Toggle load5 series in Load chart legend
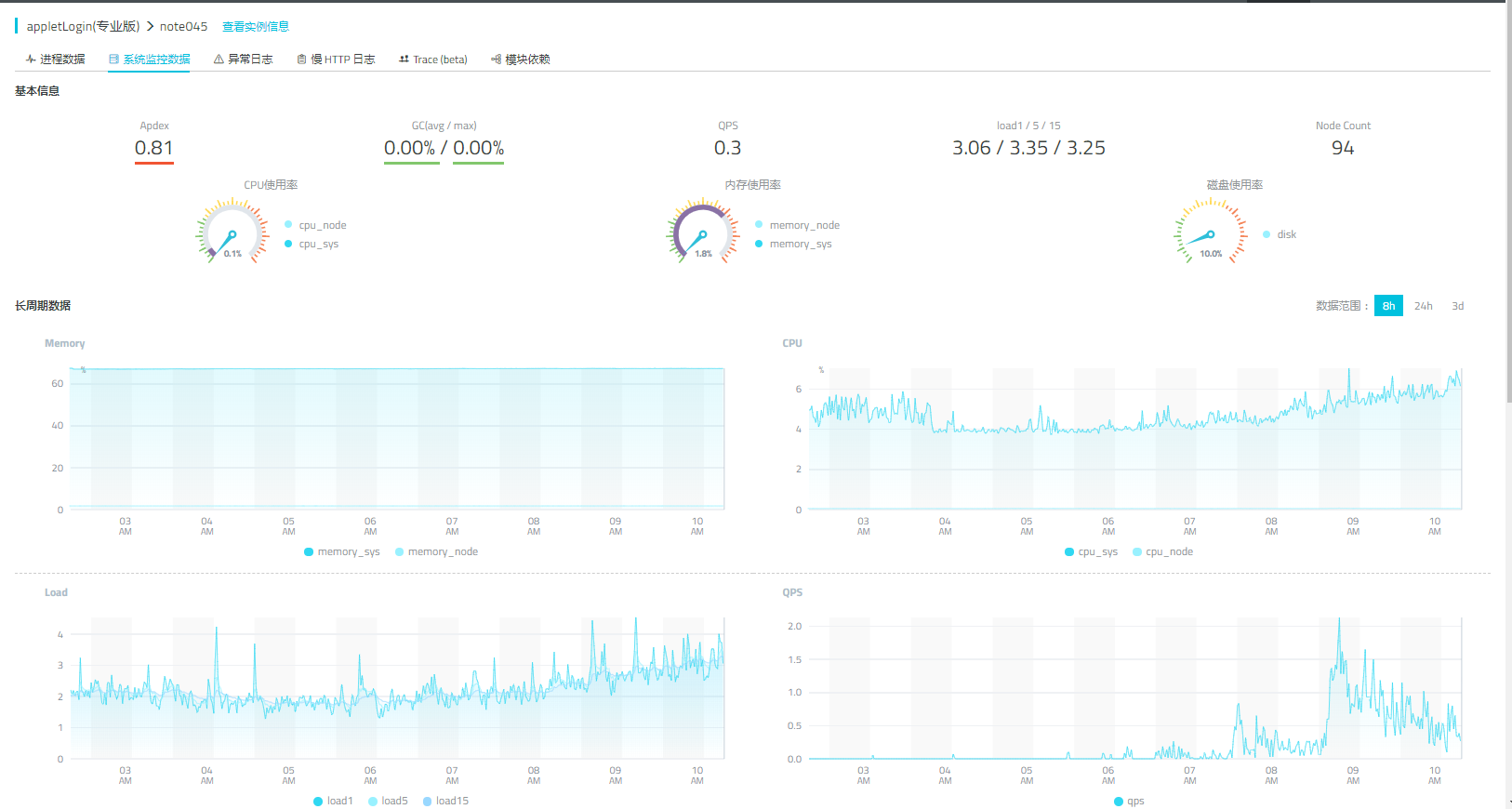 [x=388, y=801]
